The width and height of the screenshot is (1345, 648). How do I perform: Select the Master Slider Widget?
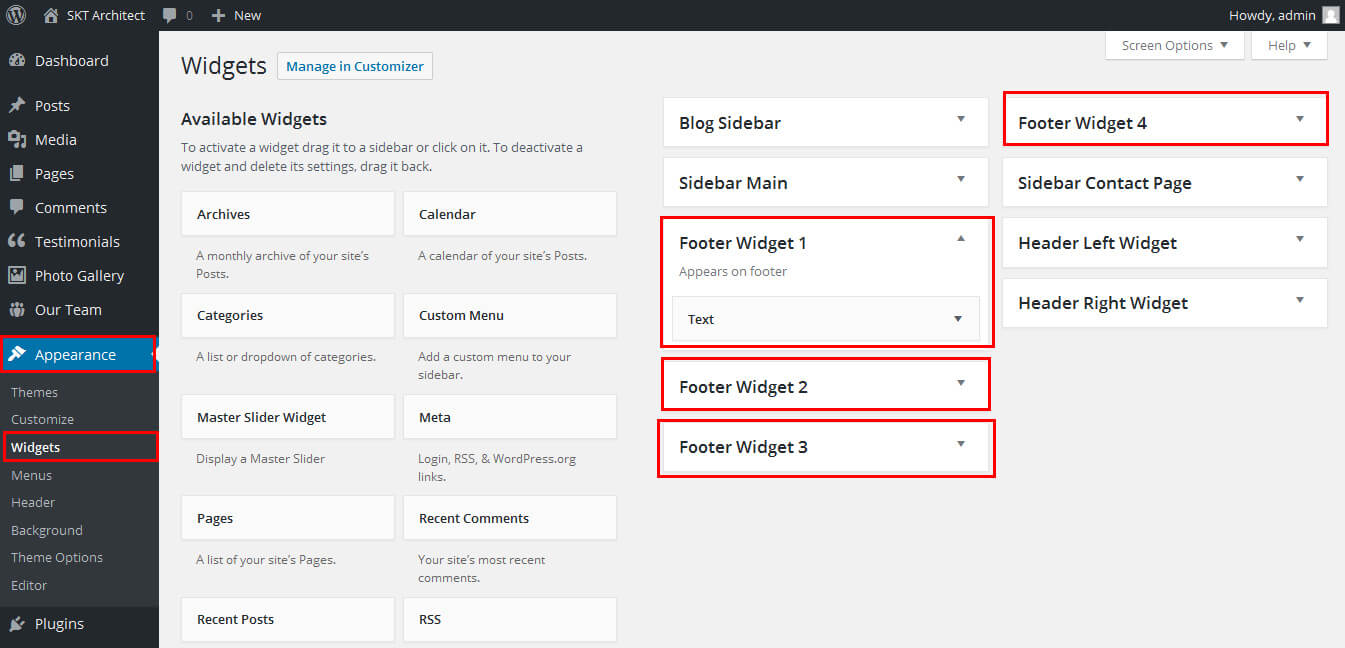point(288,417)
